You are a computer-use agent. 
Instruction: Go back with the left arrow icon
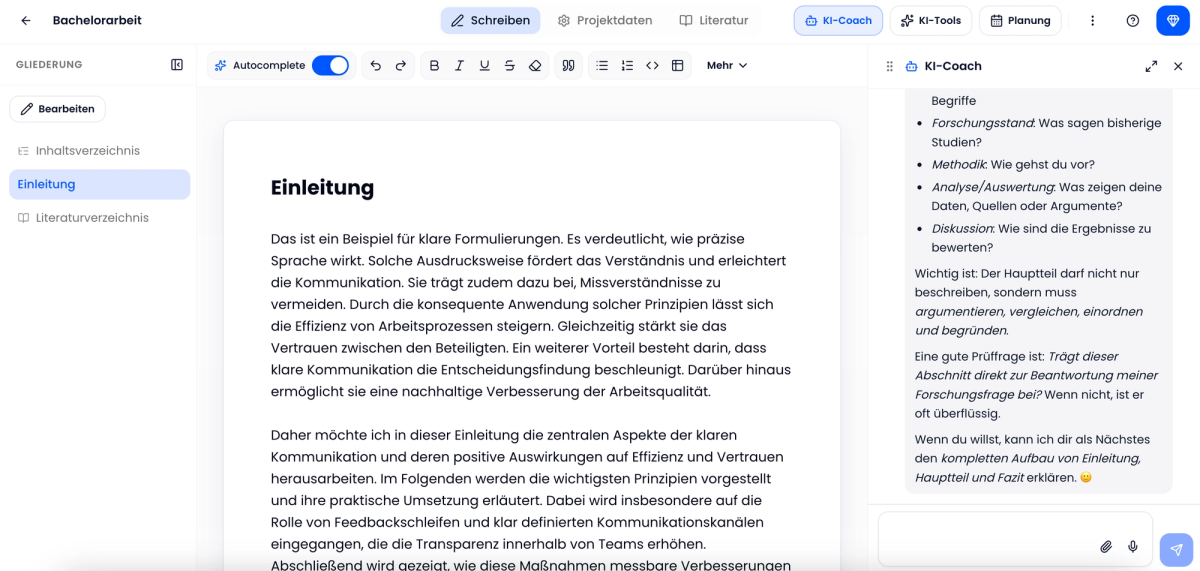(26, 20)
